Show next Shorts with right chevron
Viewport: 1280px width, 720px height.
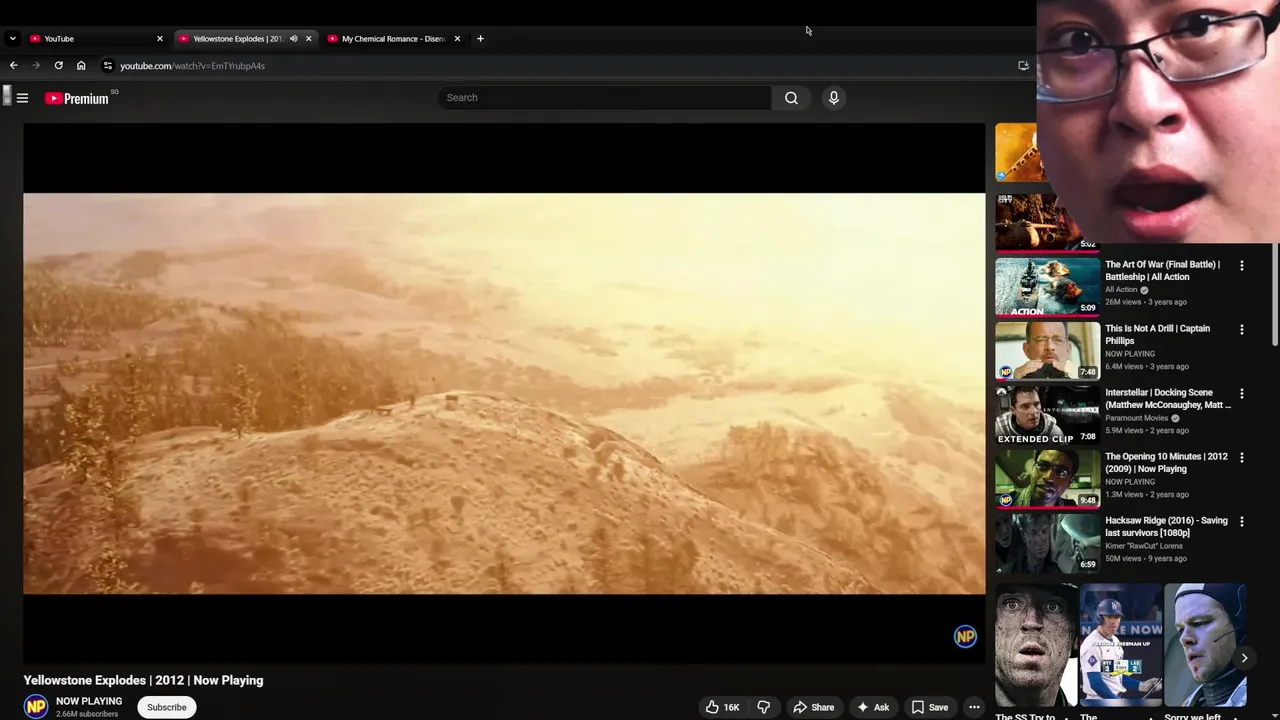[1244, 658]
